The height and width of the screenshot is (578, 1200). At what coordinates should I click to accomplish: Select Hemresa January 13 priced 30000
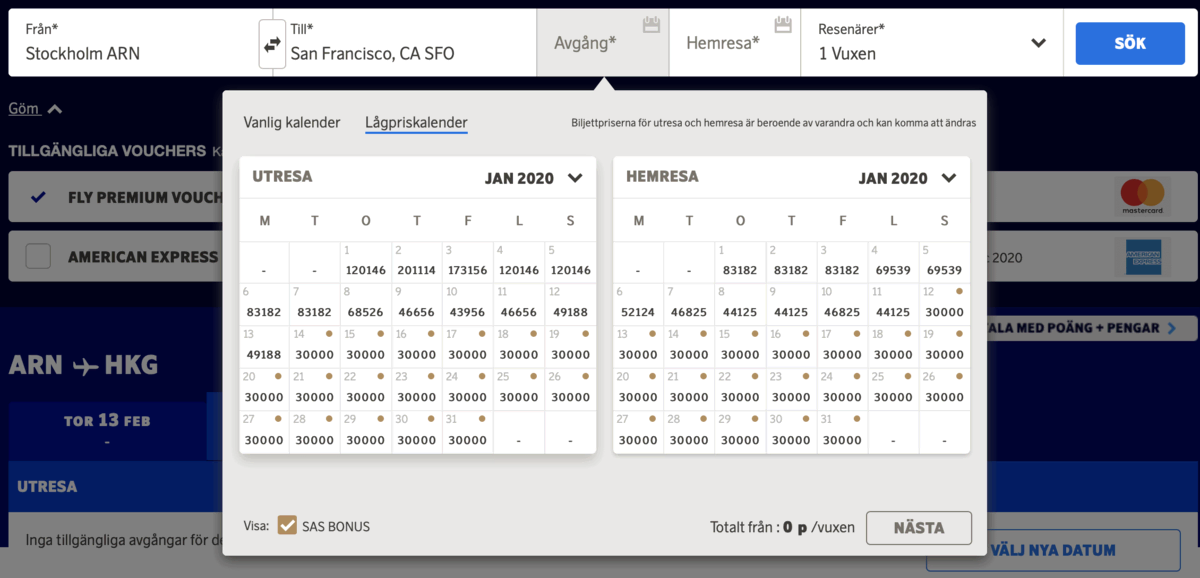(638, 346)
